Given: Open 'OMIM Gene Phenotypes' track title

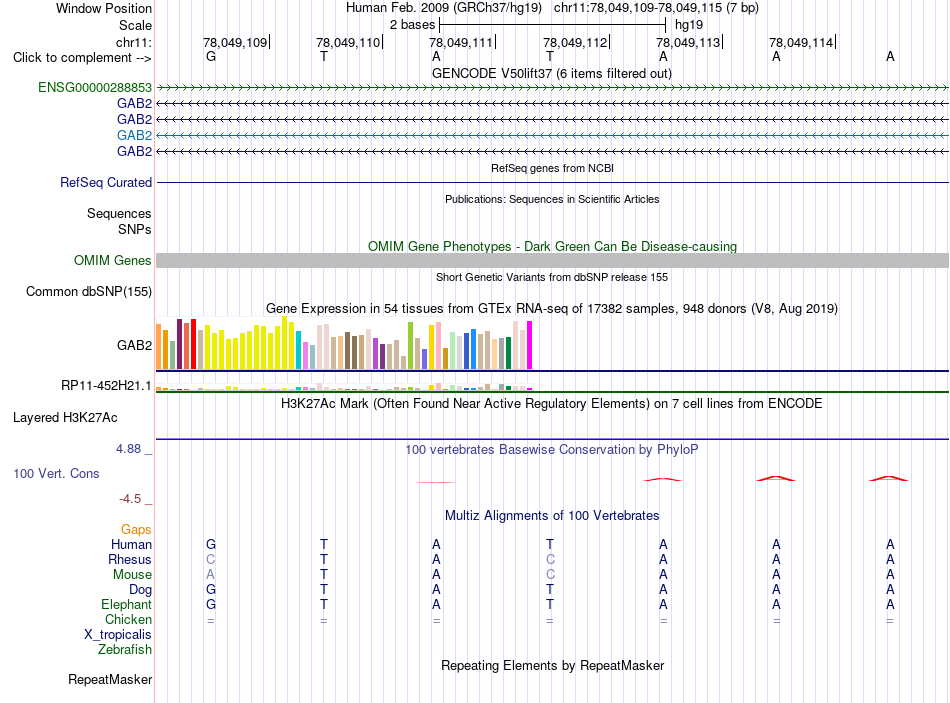Looking at the screenshot, I should click(x=552, y=246).
